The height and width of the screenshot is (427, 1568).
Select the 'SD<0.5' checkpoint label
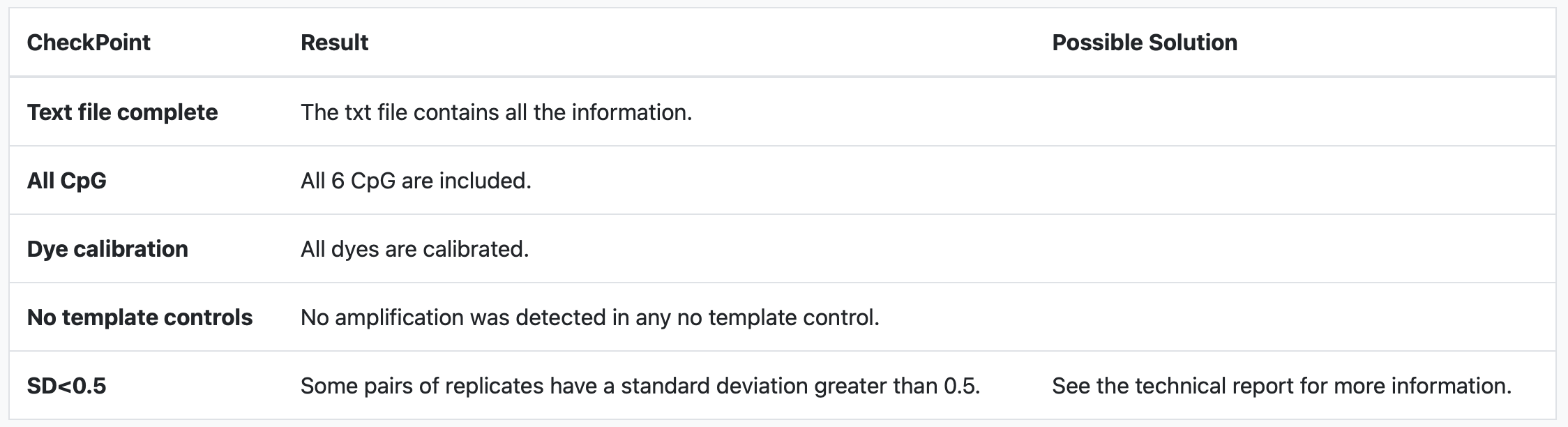pyautogui.click(x=66, y=386)
